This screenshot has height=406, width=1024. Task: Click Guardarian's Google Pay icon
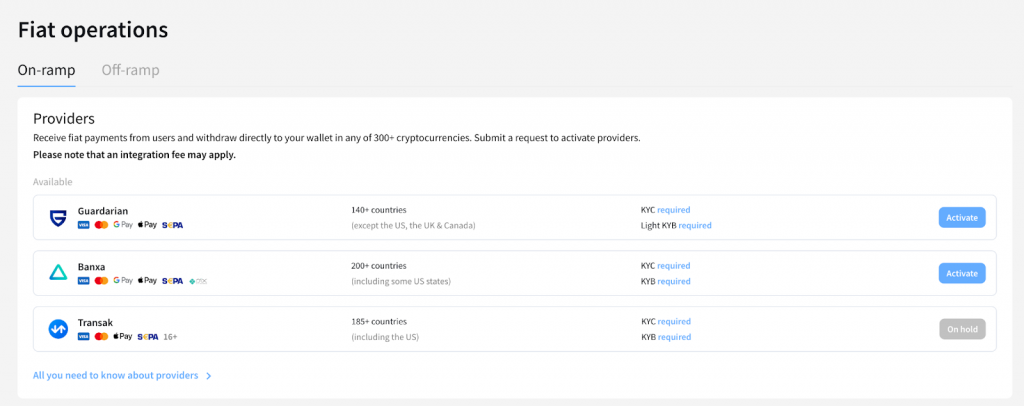pyautogui.click(x=123, y=225)
